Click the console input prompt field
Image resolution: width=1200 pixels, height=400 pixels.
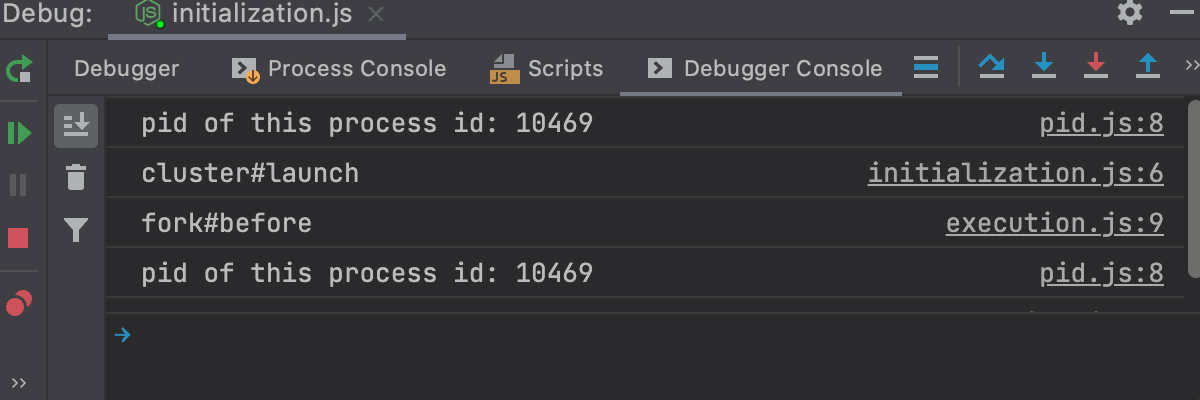(x=600, y=336)
